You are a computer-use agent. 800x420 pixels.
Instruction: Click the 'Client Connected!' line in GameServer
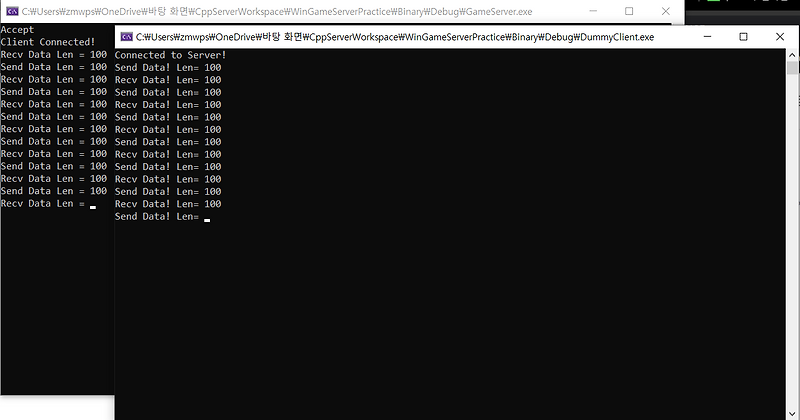pos(48,42)
